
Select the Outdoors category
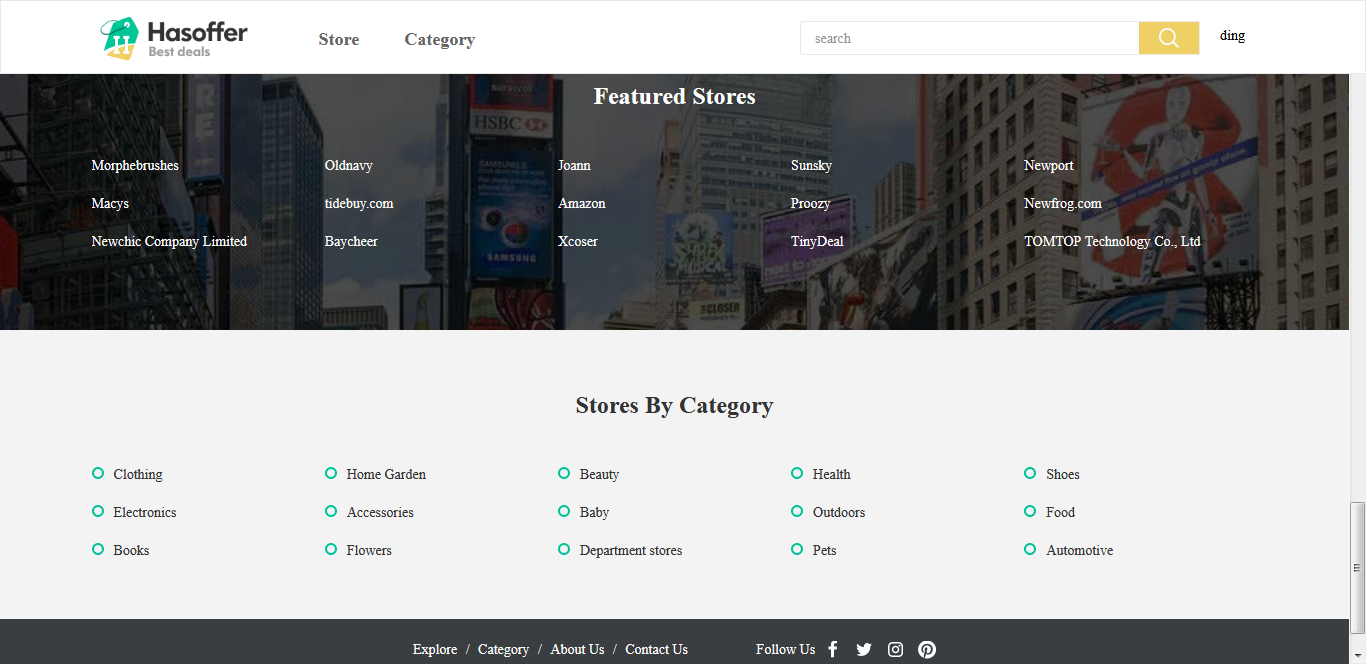tap(839, 512)
